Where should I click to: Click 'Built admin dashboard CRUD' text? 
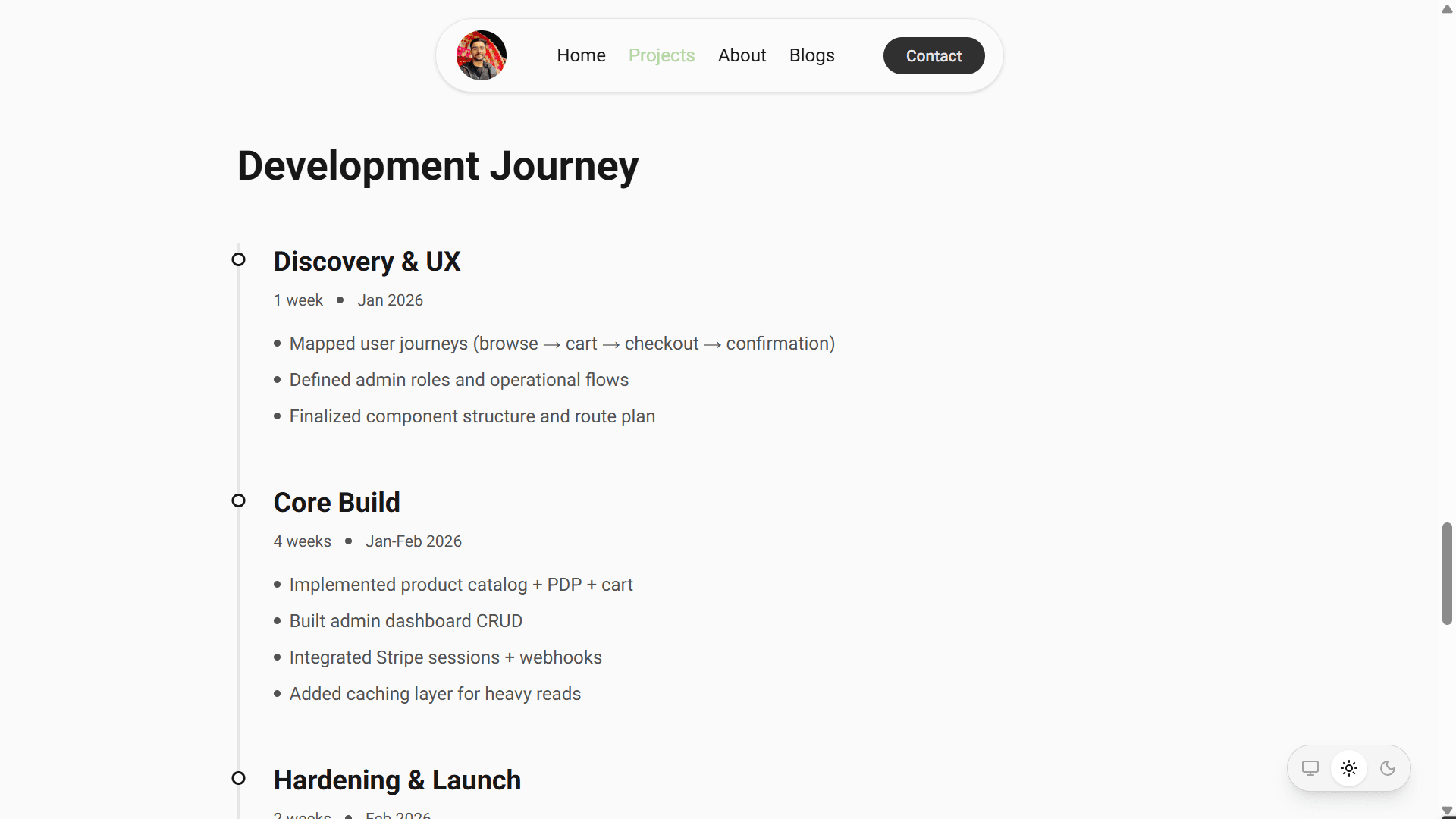coord(406,621)
